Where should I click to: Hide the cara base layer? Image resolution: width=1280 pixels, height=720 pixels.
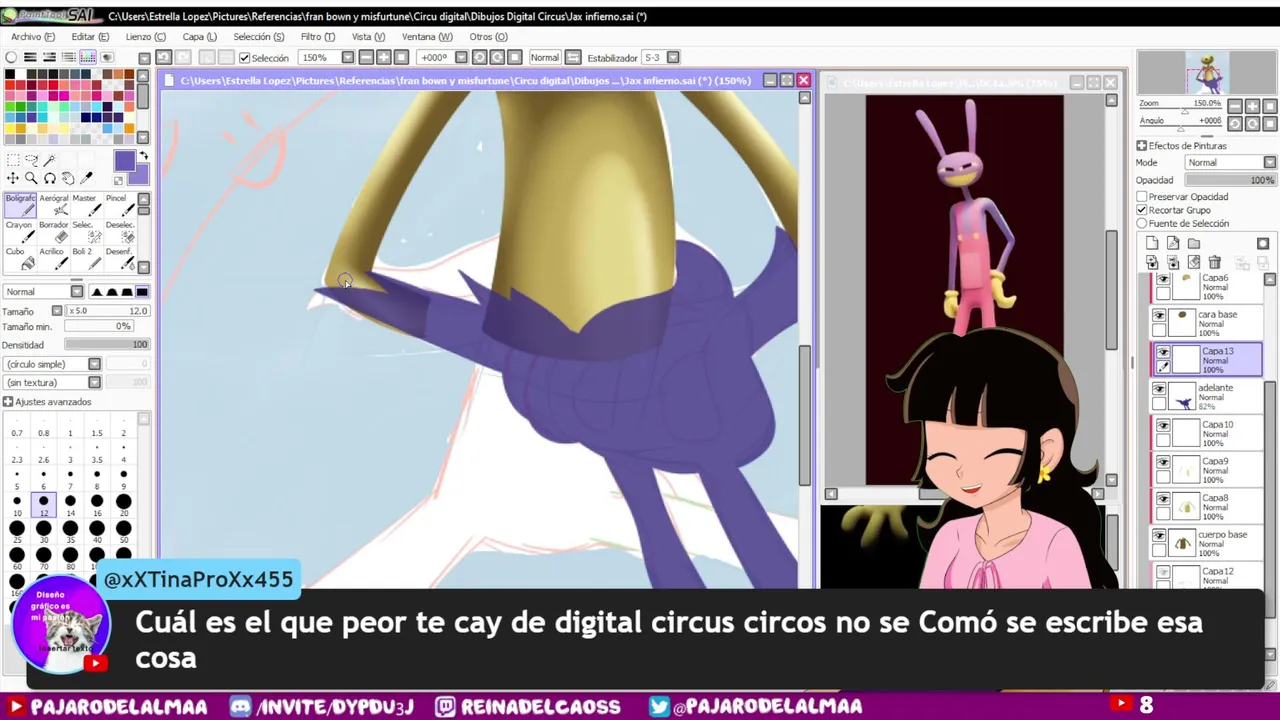[1160, 316]
